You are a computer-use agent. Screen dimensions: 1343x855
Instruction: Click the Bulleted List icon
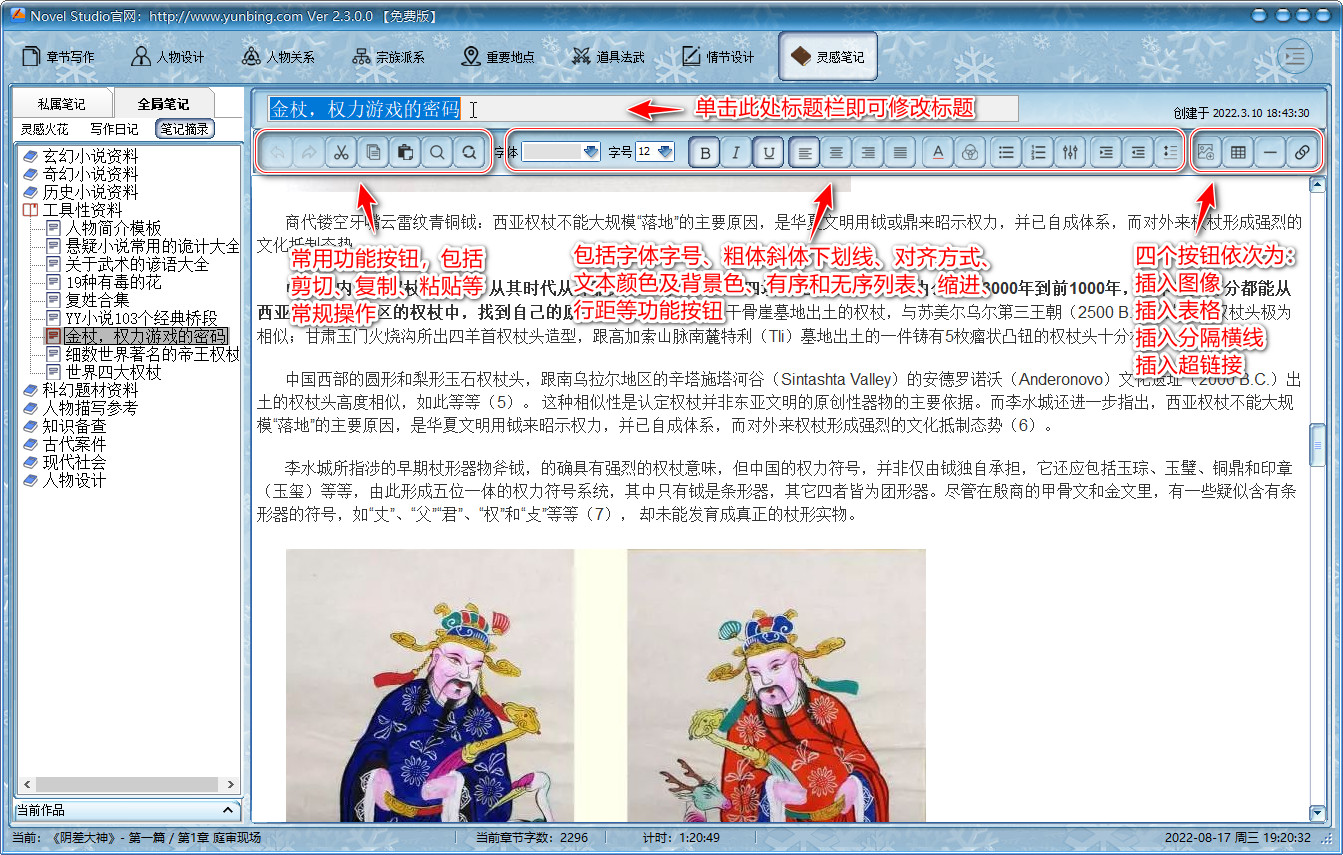click(1006, 153)
